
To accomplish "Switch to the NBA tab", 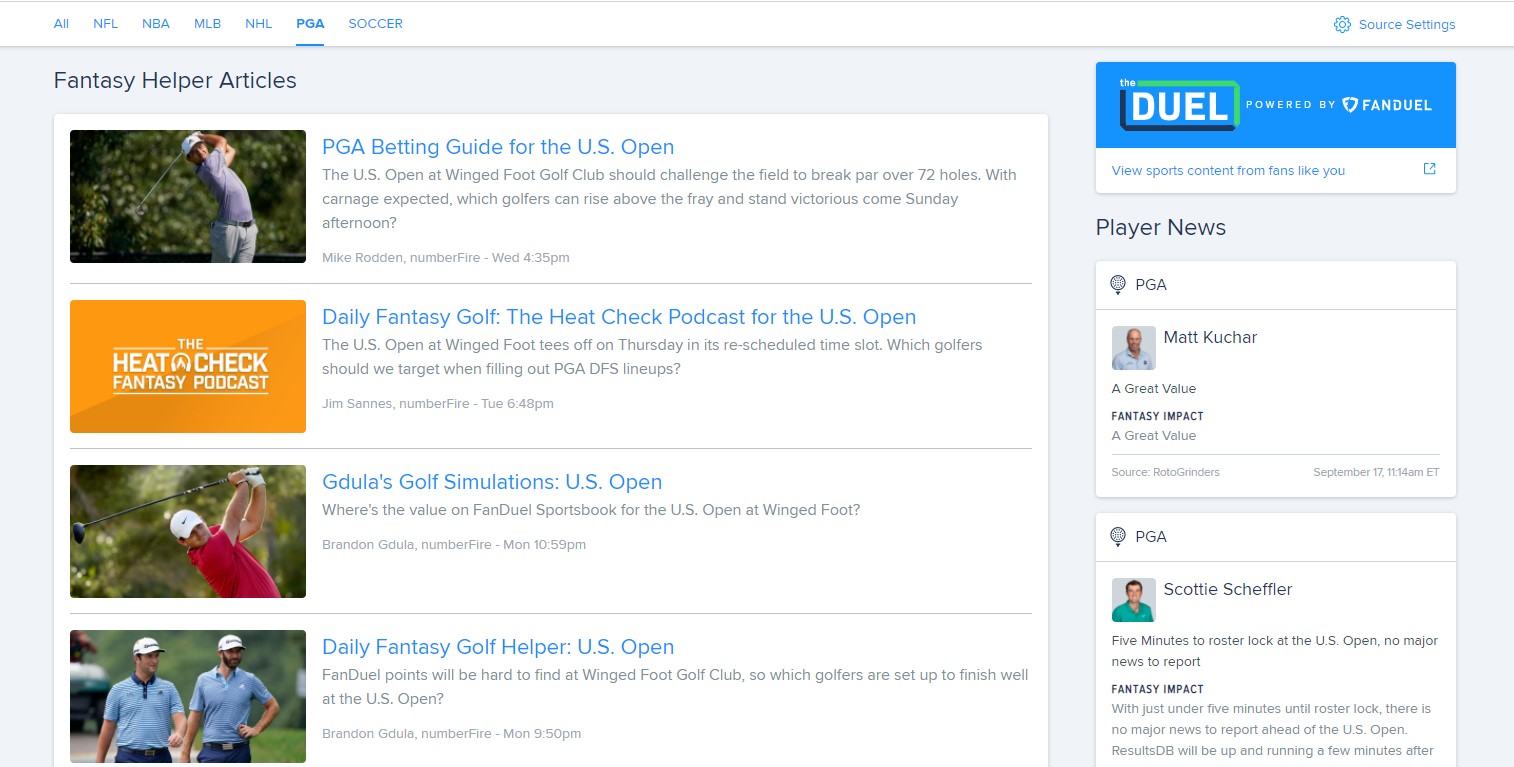I will click(x=156, y=23).
